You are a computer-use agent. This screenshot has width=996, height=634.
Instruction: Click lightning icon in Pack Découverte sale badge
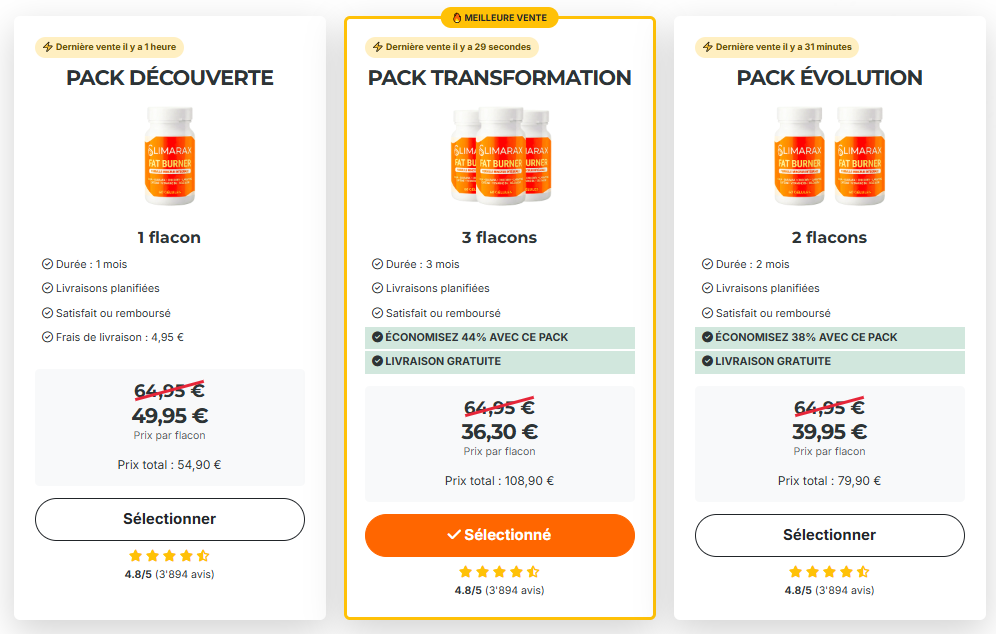pyautogui.click(x=47, y=47)
